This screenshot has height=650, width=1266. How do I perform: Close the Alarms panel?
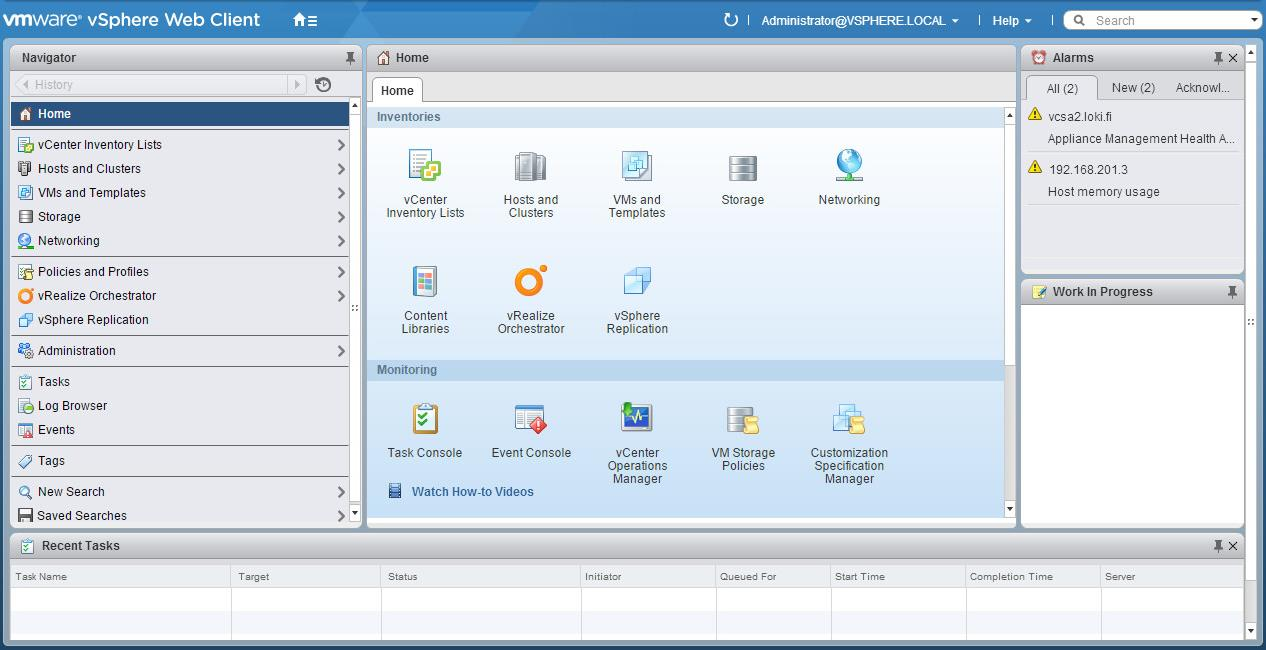click(1233, 58)
